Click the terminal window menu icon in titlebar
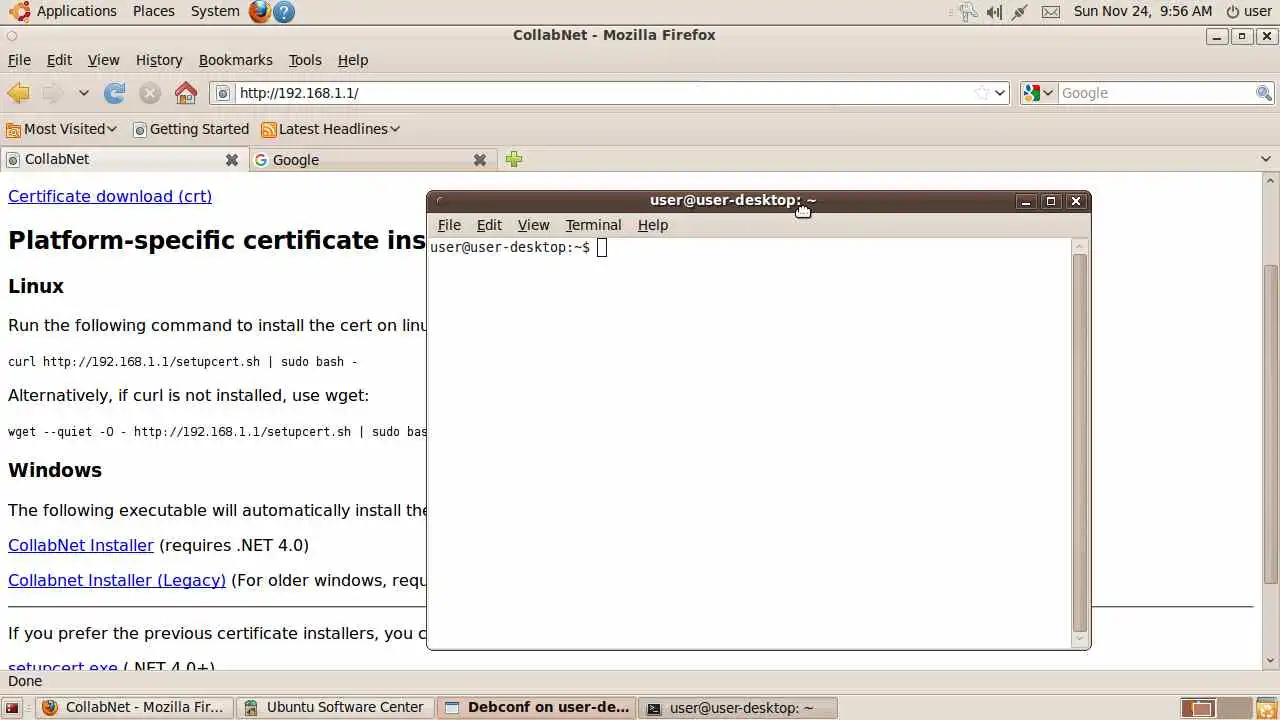This screenshot has height=720, width=1280. point(440,200)
